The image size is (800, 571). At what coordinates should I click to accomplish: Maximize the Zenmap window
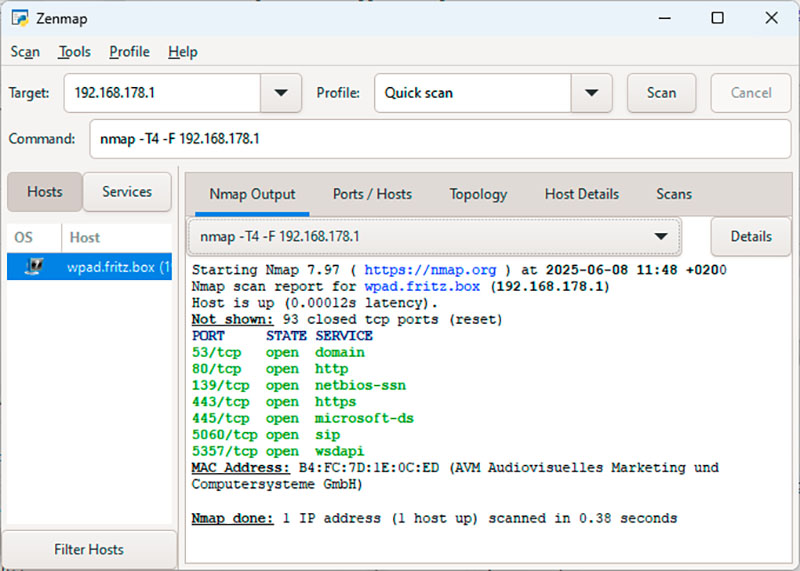tap(717, 18)
